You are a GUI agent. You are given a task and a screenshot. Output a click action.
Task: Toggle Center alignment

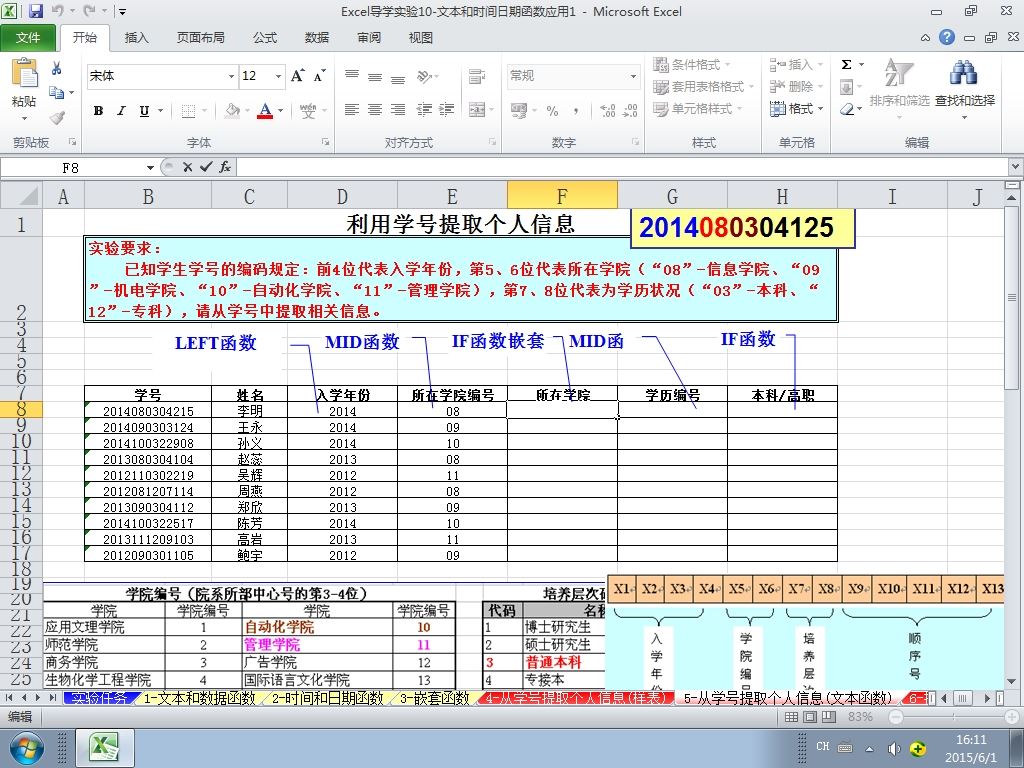coord(375,110)
